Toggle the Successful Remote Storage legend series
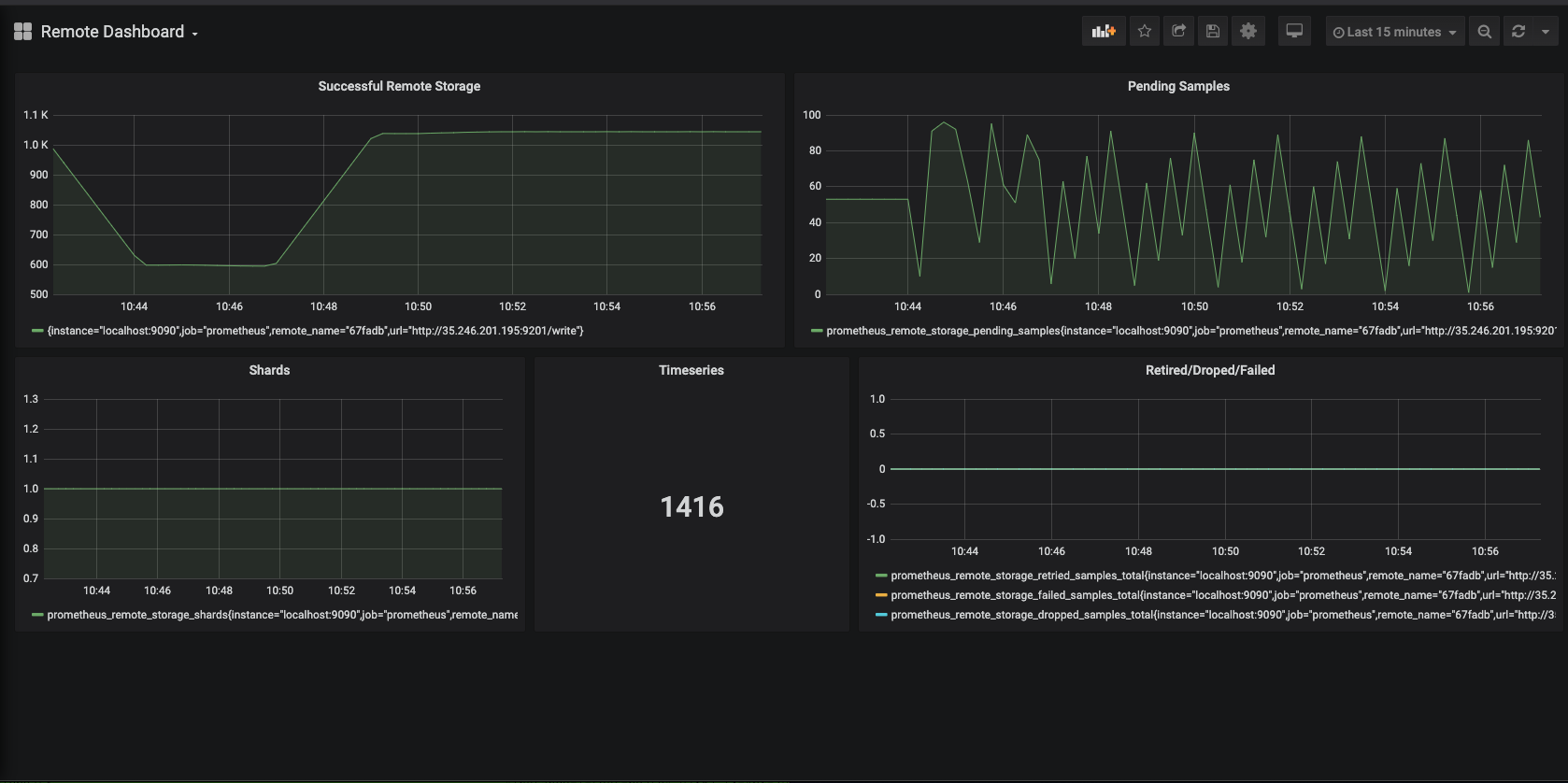 coord(315,331)
